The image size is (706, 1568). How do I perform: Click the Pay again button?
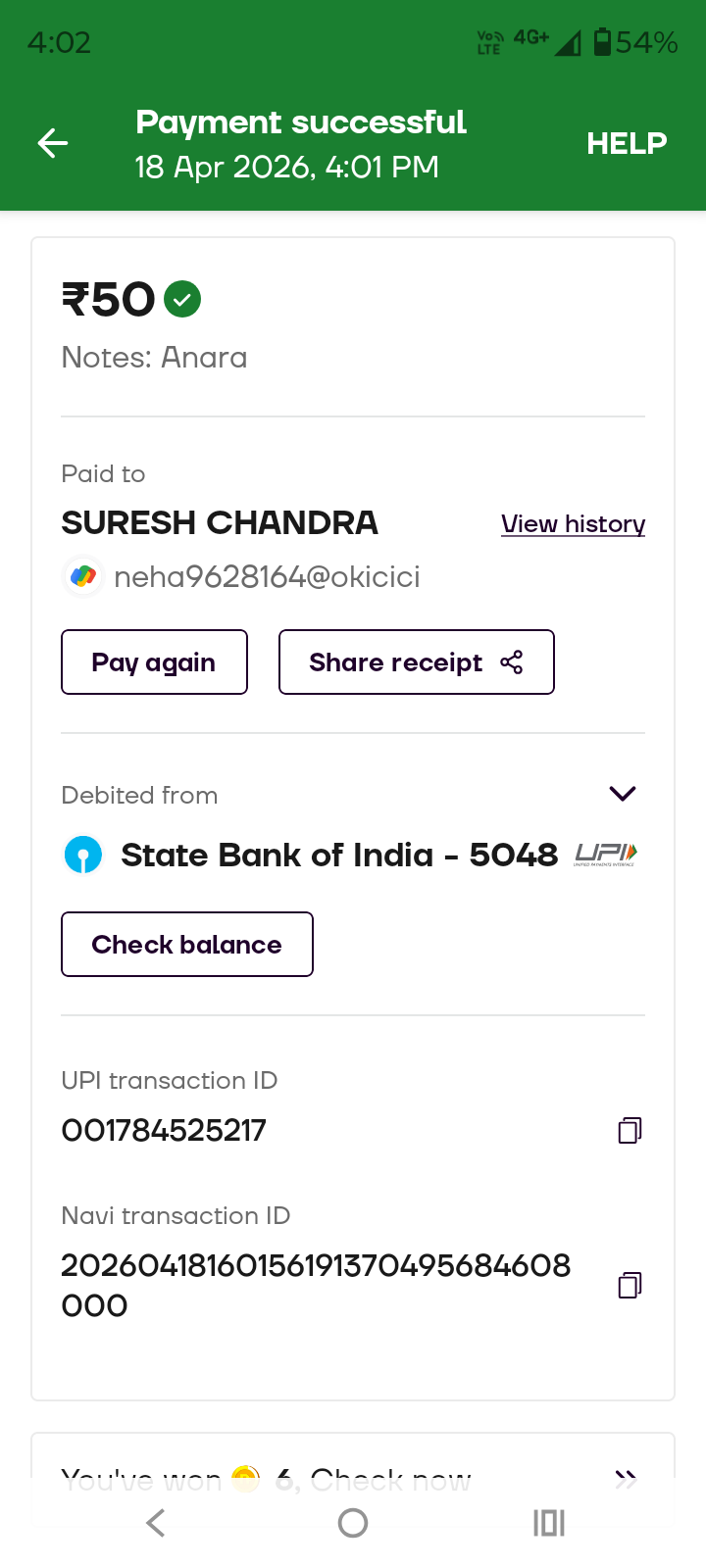click(x=154, y=662)
